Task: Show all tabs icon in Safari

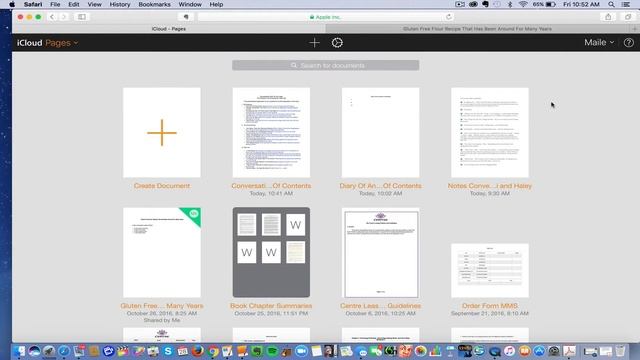Action: 628,17
